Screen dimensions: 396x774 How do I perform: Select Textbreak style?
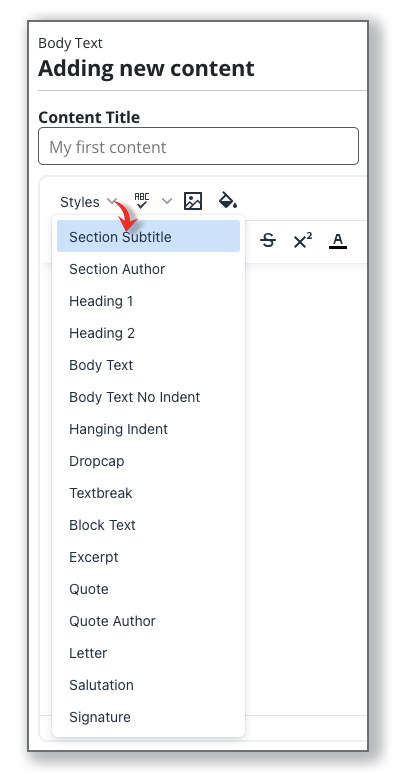pos(148,493)
